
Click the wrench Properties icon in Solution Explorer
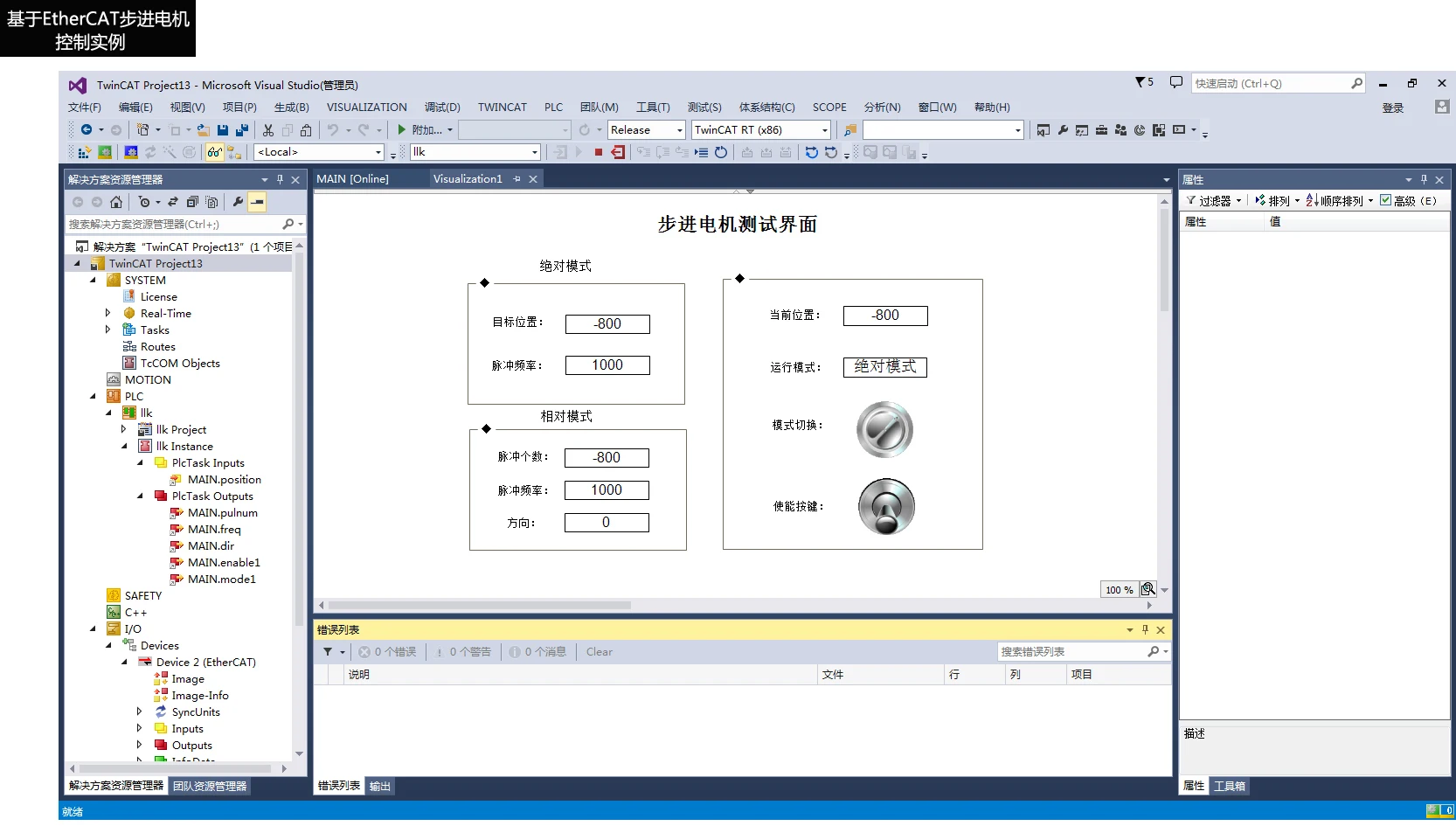point(238,202)
